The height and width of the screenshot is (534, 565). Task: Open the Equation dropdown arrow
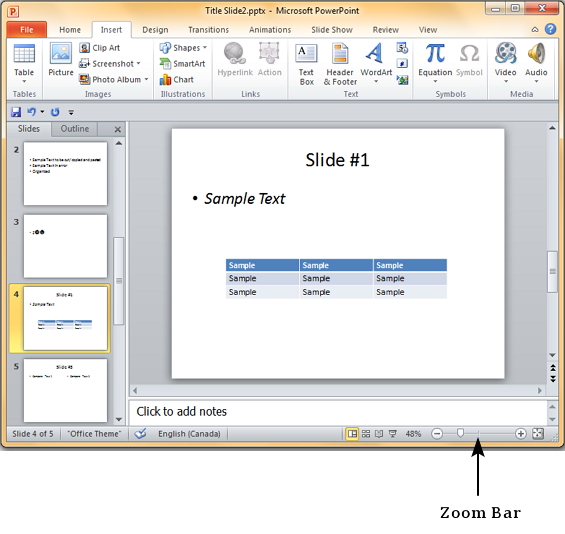435,81
